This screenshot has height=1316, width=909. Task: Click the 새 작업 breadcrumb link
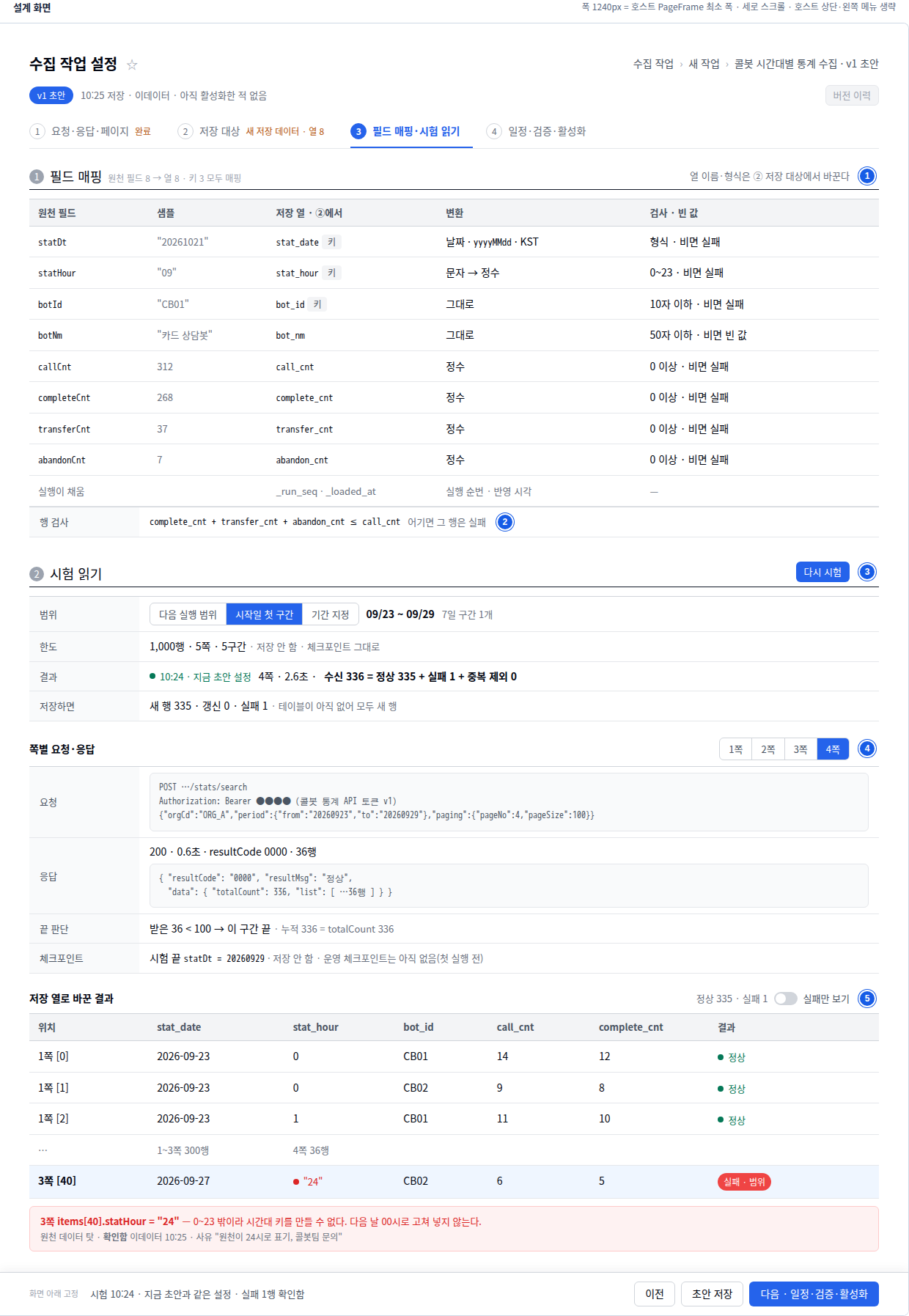[x=704, y=64]
